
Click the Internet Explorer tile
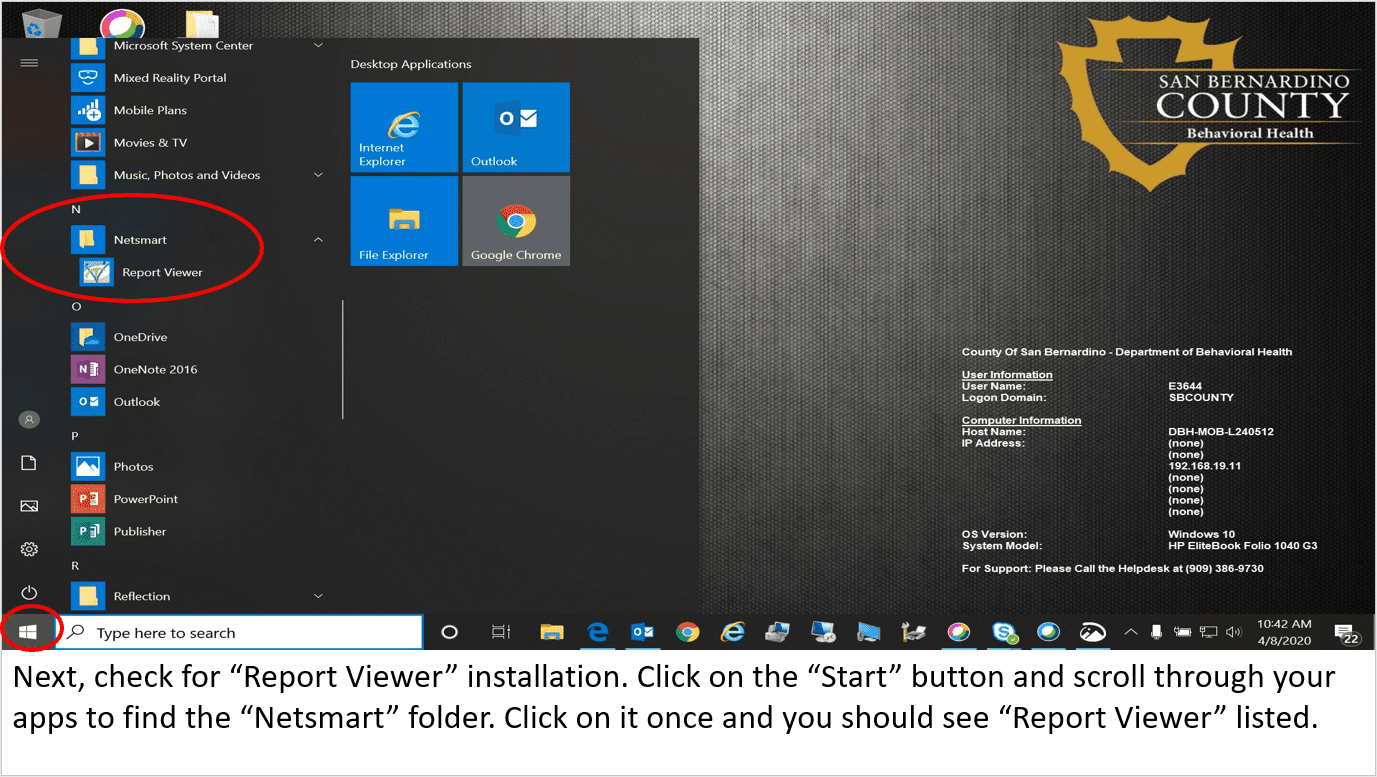(404, 127)
